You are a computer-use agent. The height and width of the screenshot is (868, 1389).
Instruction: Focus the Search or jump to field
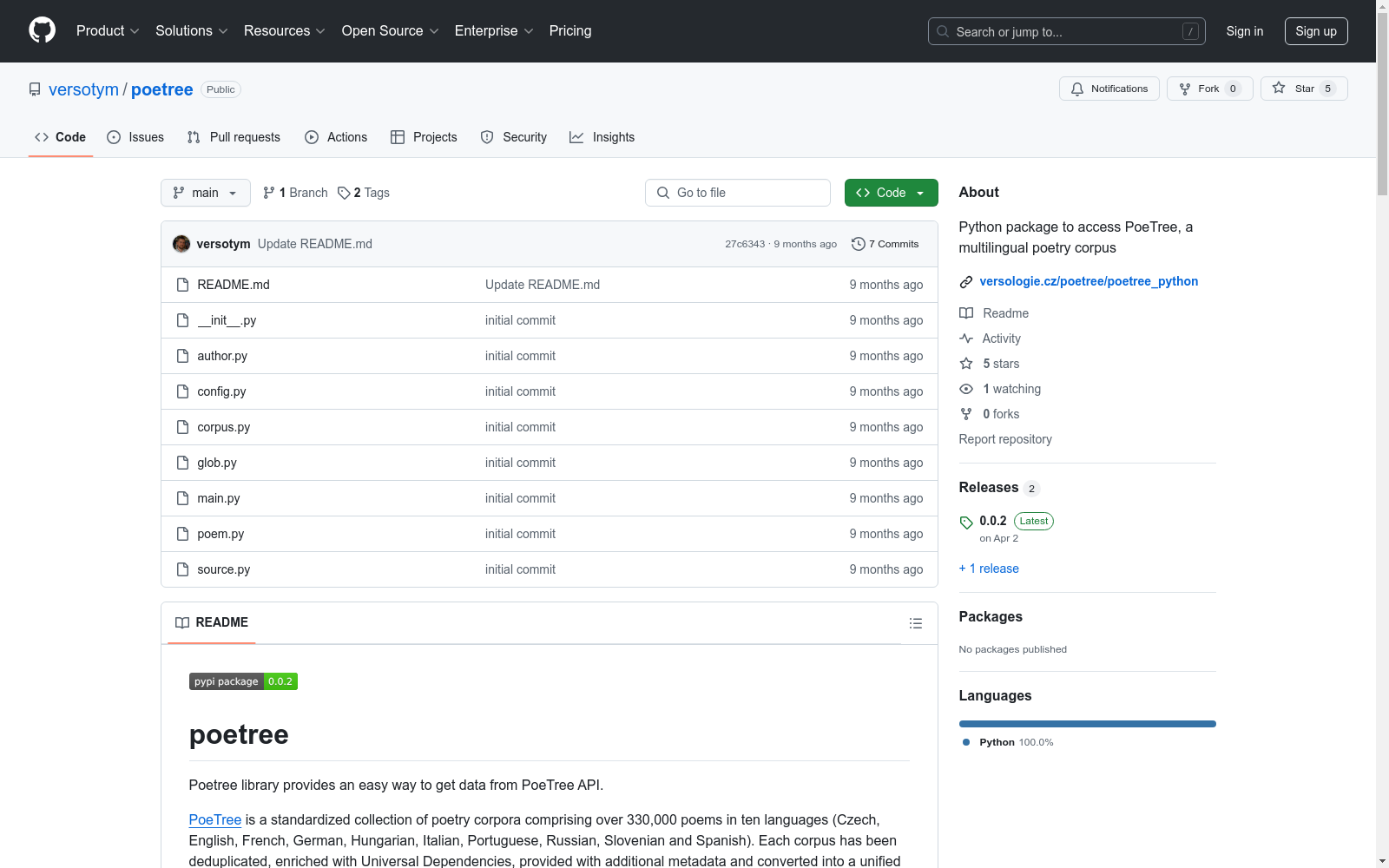(1067, 31)
